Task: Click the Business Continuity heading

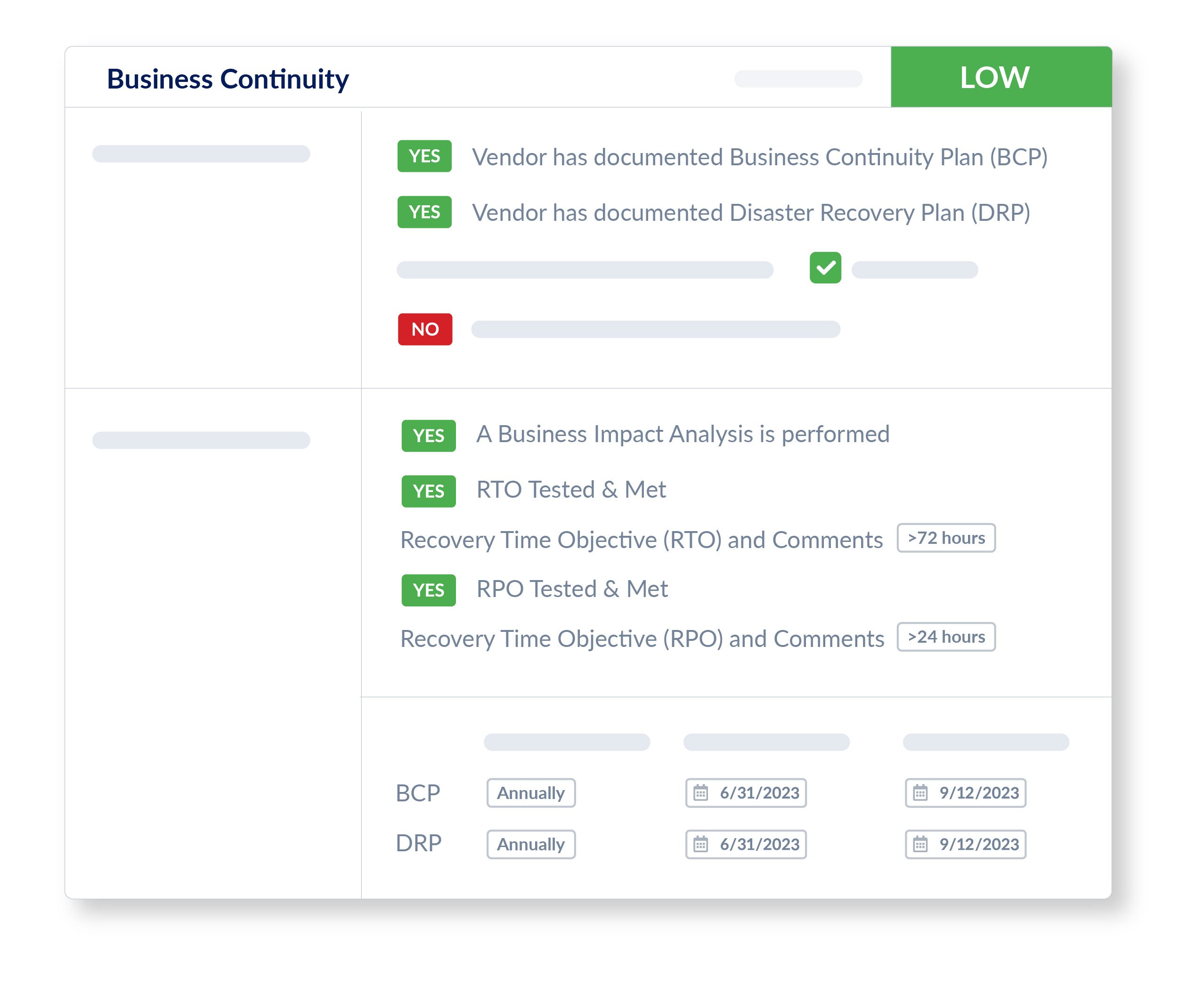Action: pyautogui.click(x=228, y=79)
